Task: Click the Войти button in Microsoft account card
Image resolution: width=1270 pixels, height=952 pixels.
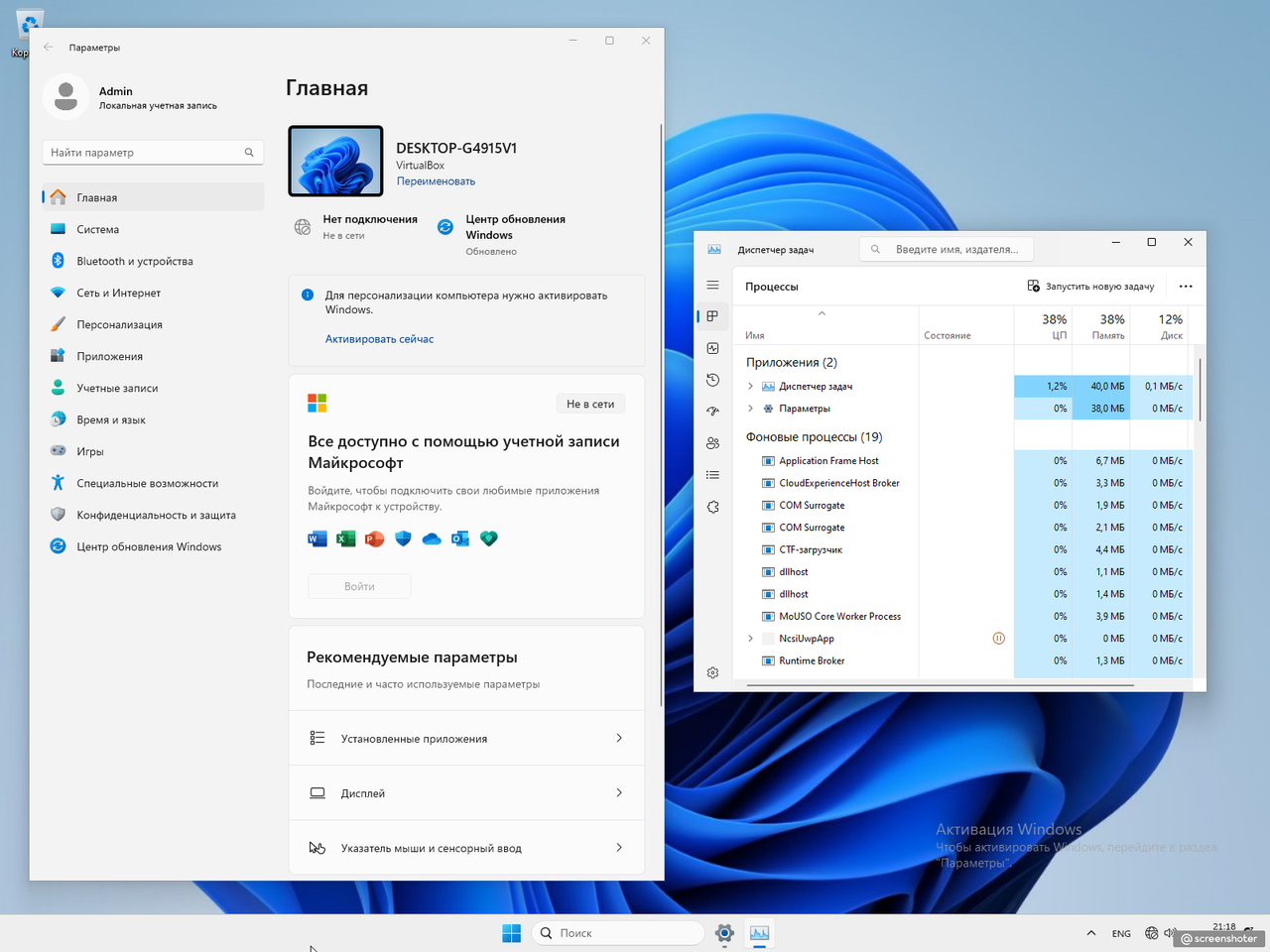Action: coord(359,586)
